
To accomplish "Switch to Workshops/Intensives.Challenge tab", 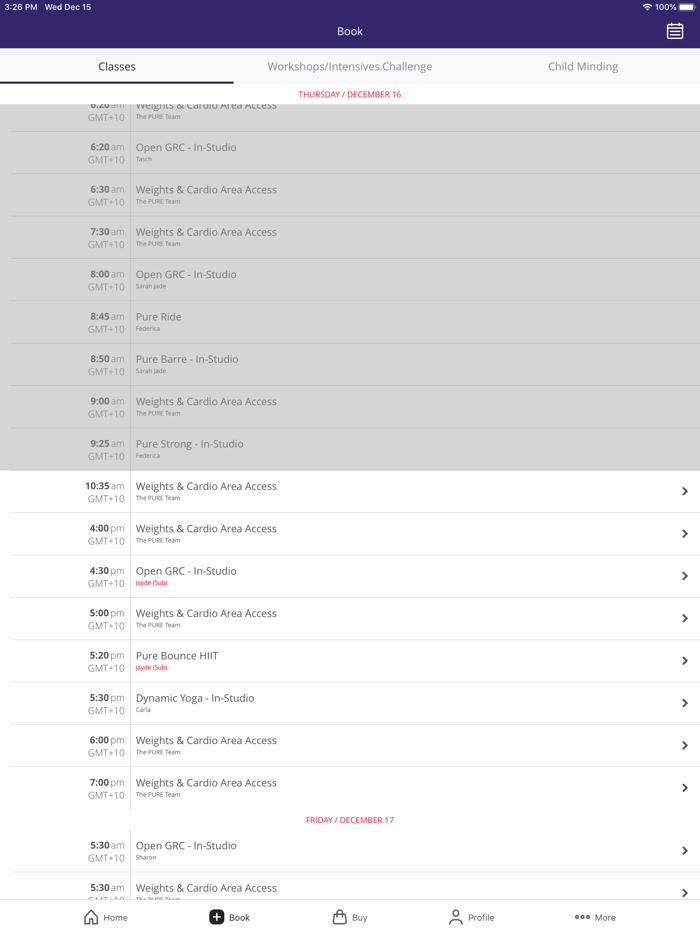I will coord(350,66).
